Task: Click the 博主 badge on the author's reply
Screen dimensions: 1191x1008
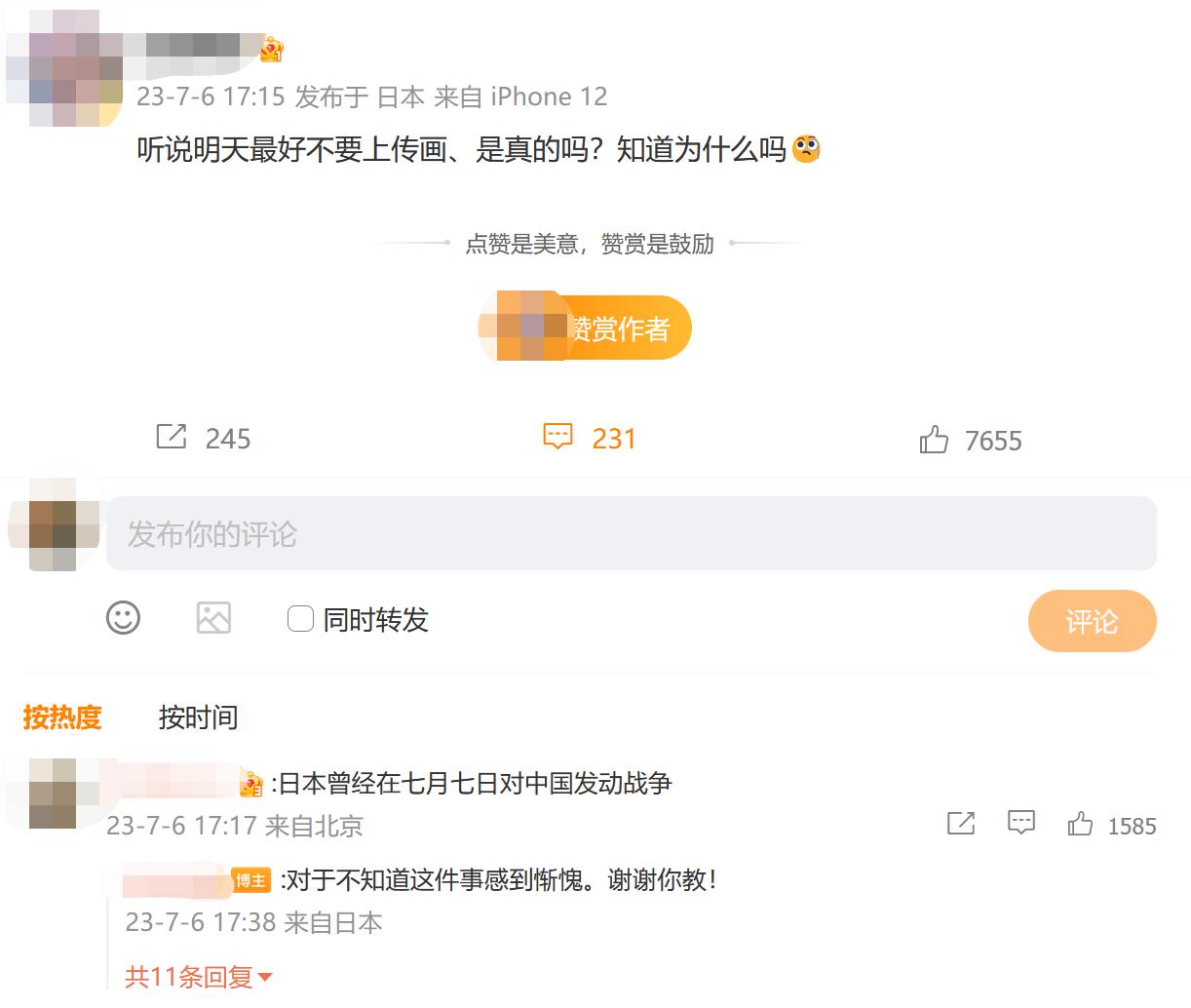Action: point(251,880)
